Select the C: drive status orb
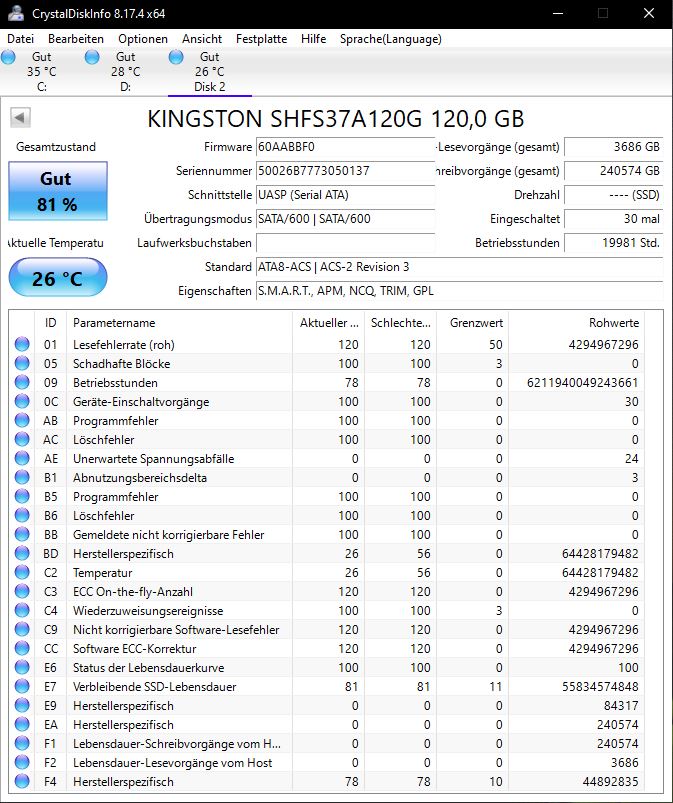 (9, 58)
